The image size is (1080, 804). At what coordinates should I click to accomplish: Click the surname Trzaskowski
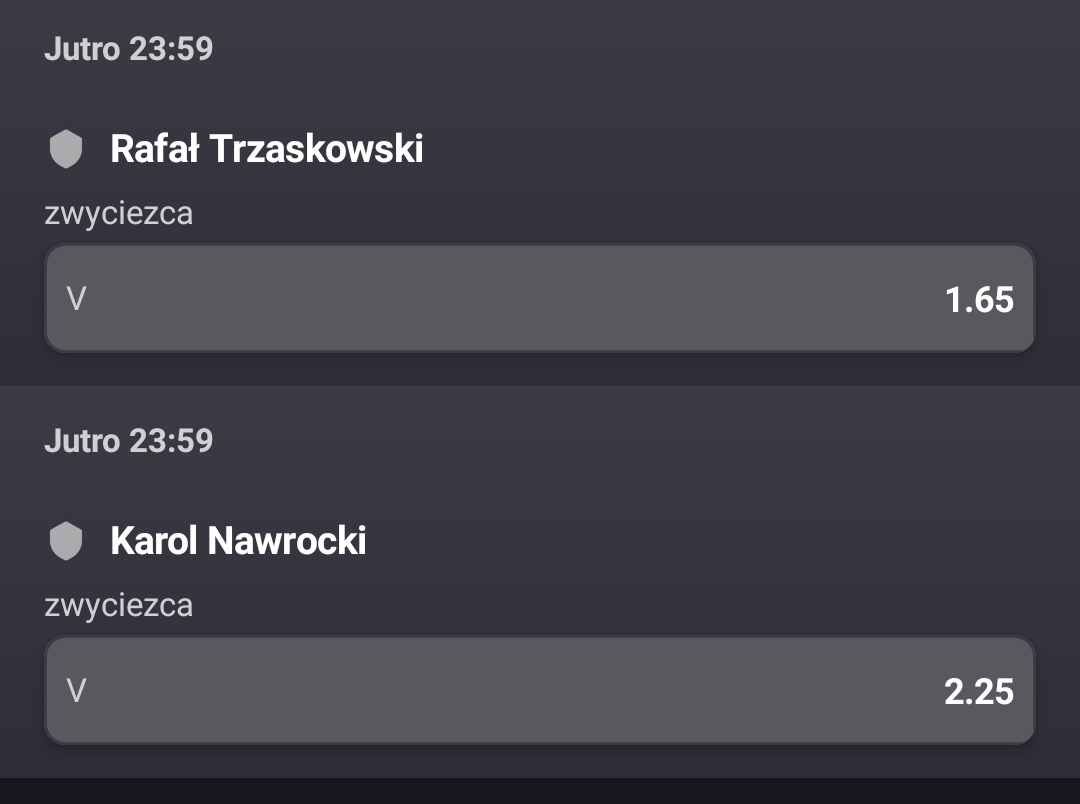(x=316, y=149)
